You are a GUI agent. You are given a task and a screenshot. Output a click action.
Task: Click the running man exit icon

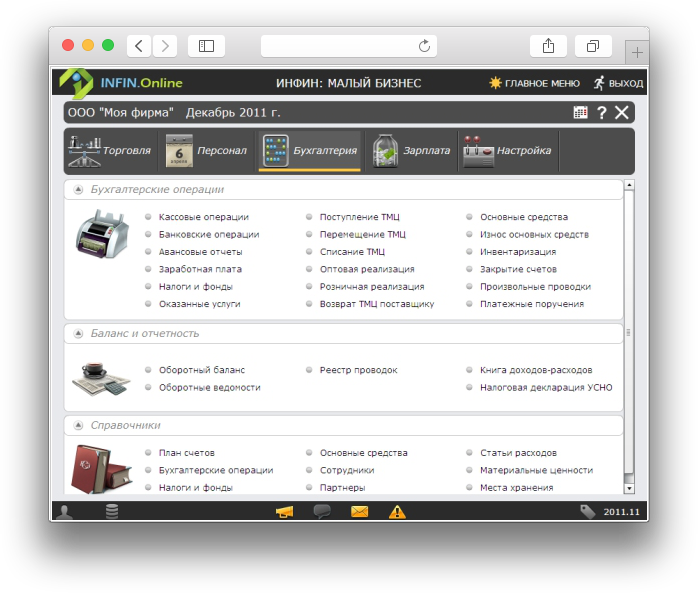pos(599,83)
